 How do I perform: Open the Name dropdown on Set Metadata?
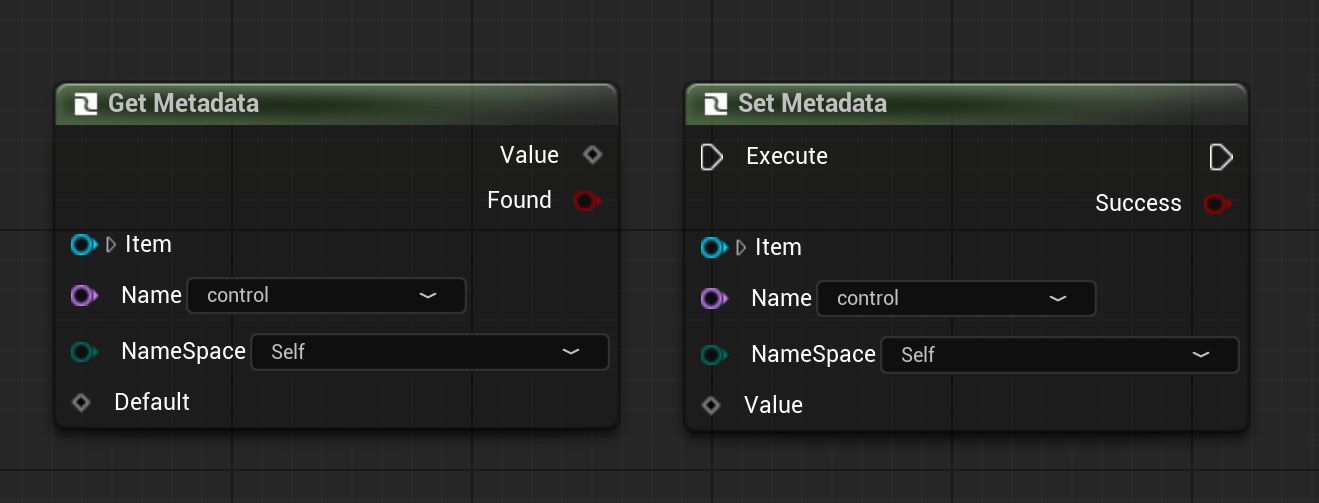click(956, 298)
